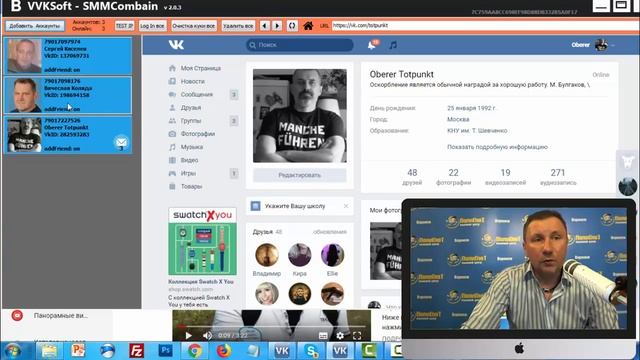Go back with the left arrow
Image resolution: width=640 pixels, height=360 pixels.
click(x=264, y=26)
